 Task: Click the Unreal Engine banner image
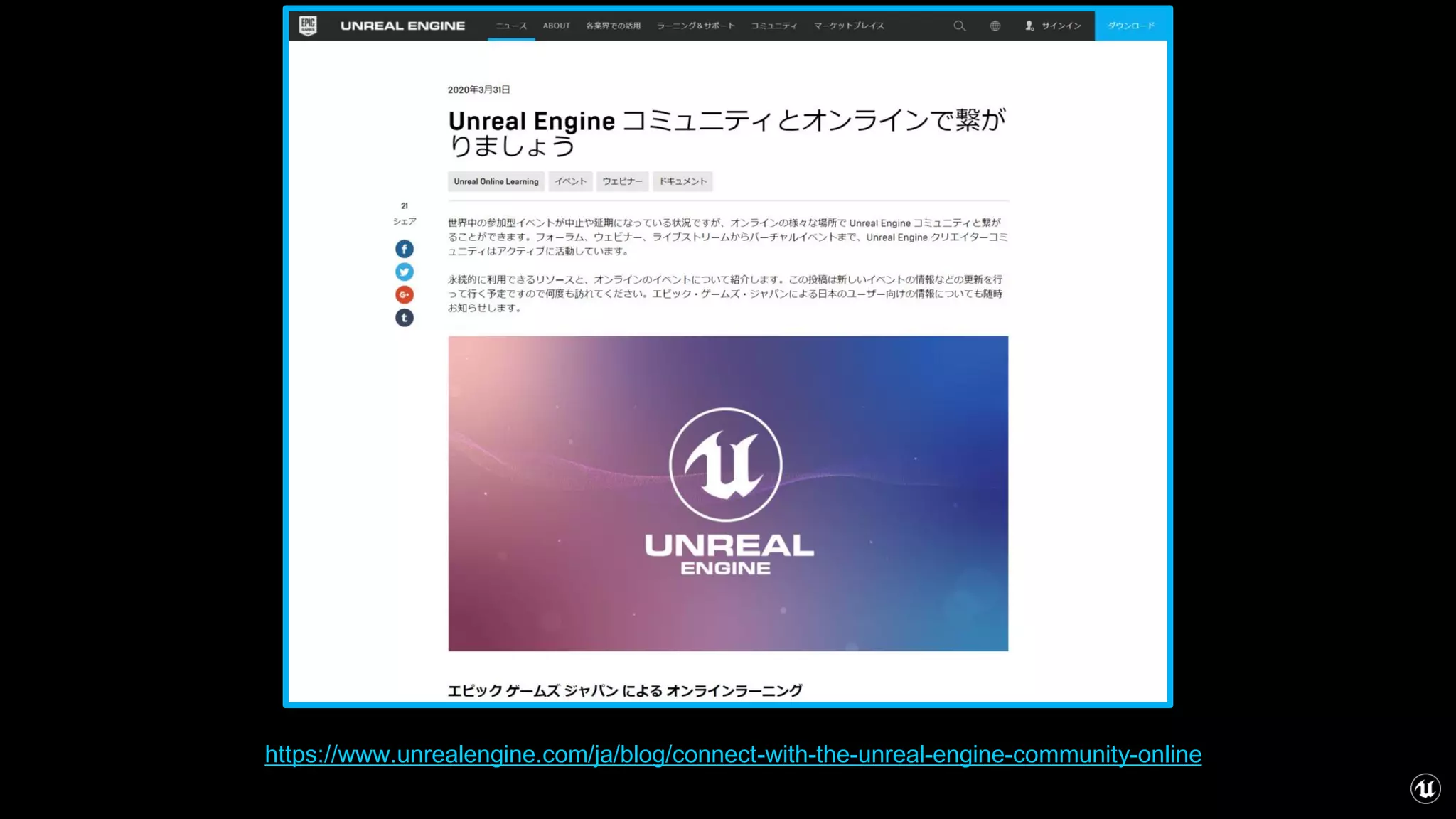pos(728,493)
